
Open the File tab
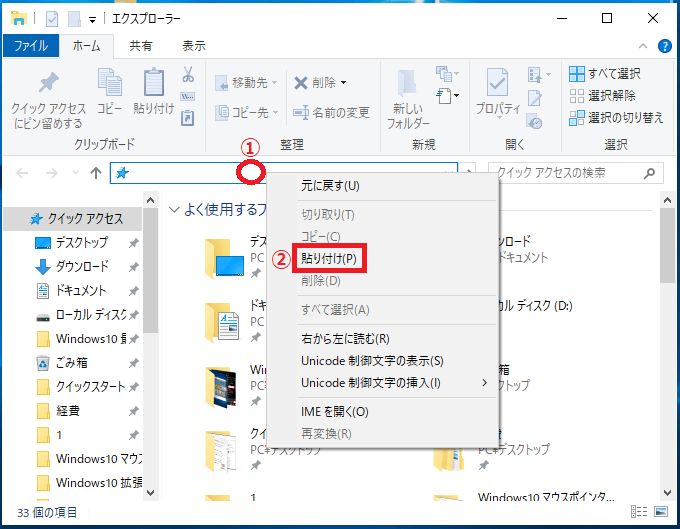[x=30, y=46]
